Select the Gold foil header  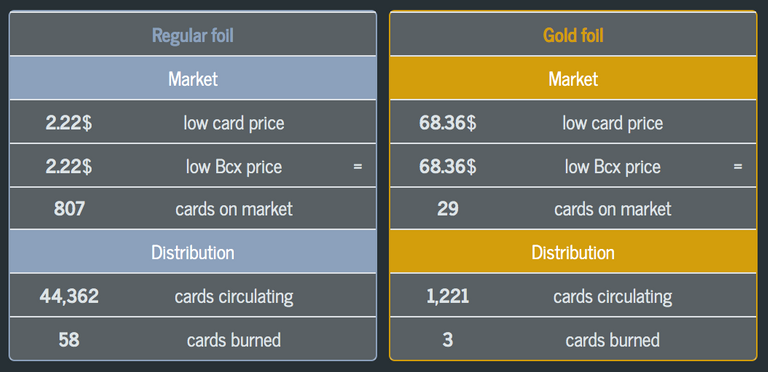click(573, 35)
